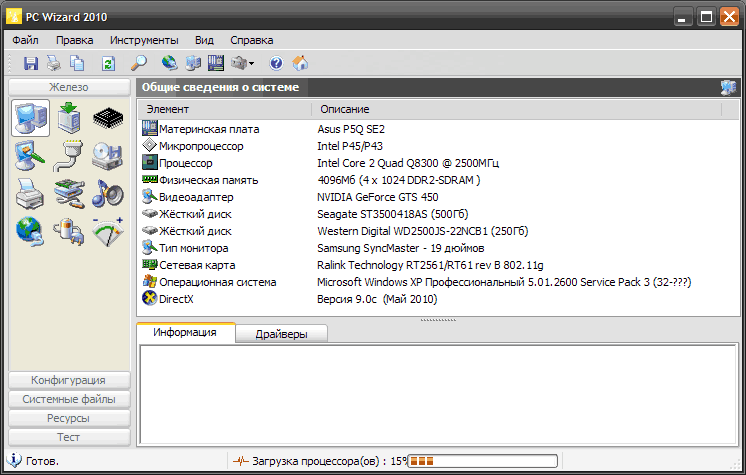Open the Вид menu
The height and width of the screenshot is (475, 746).
tap(204, 40)
